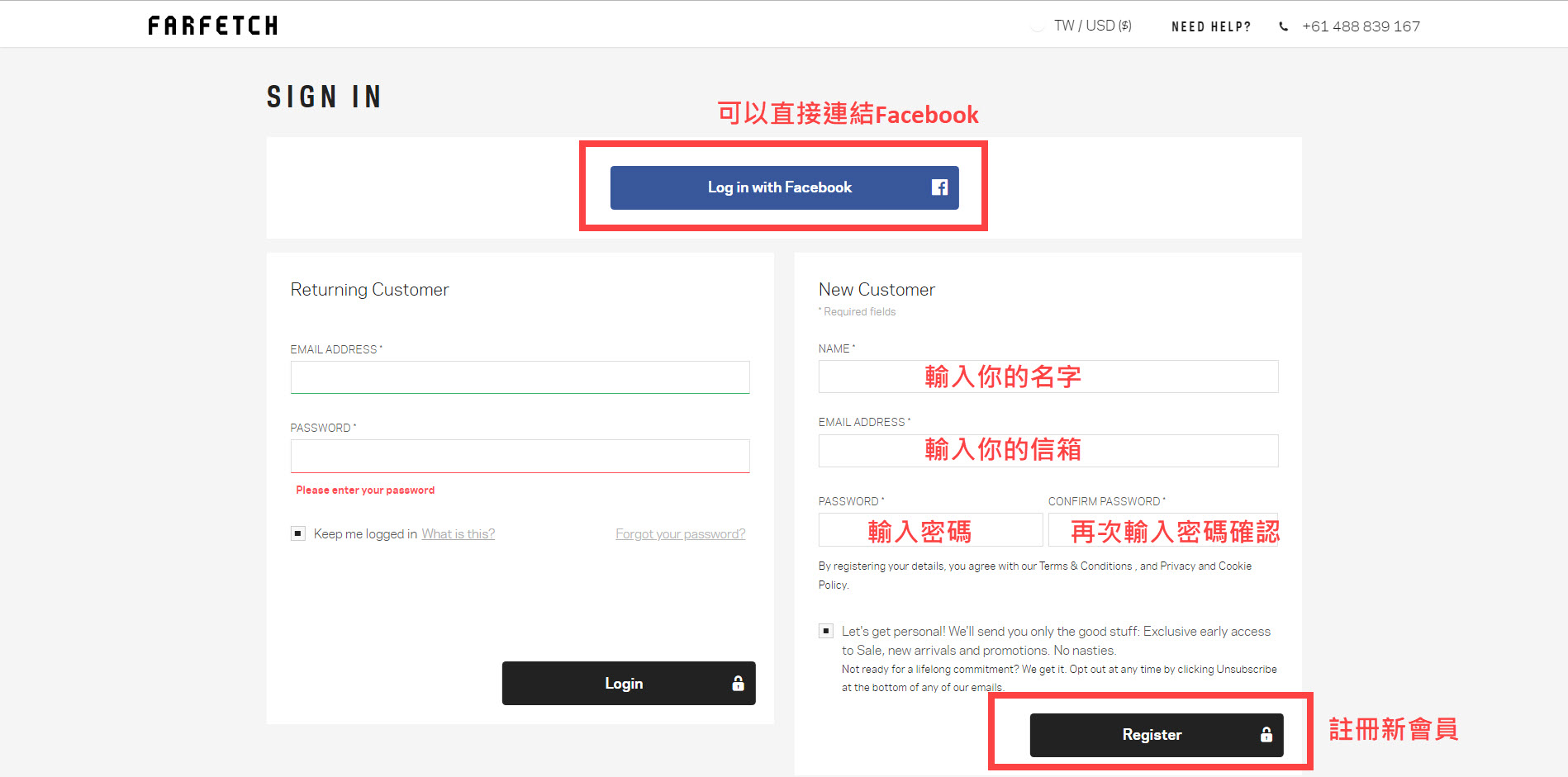
Task: Click the phone icon in header
Action: point(1283,26)
